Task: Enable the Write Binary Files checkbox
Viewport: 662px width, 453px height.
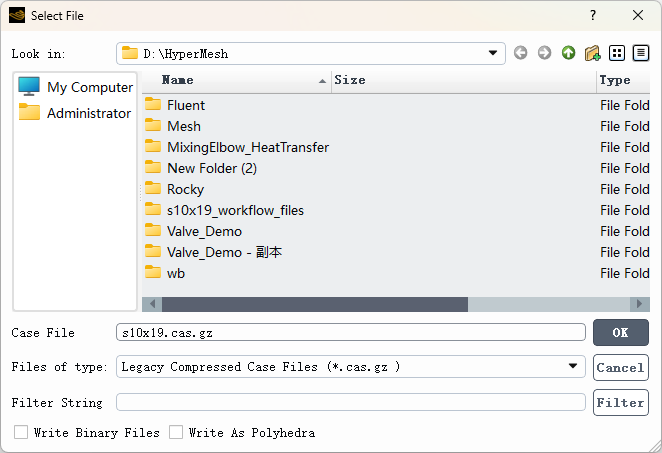Action: tap(21, 433)
